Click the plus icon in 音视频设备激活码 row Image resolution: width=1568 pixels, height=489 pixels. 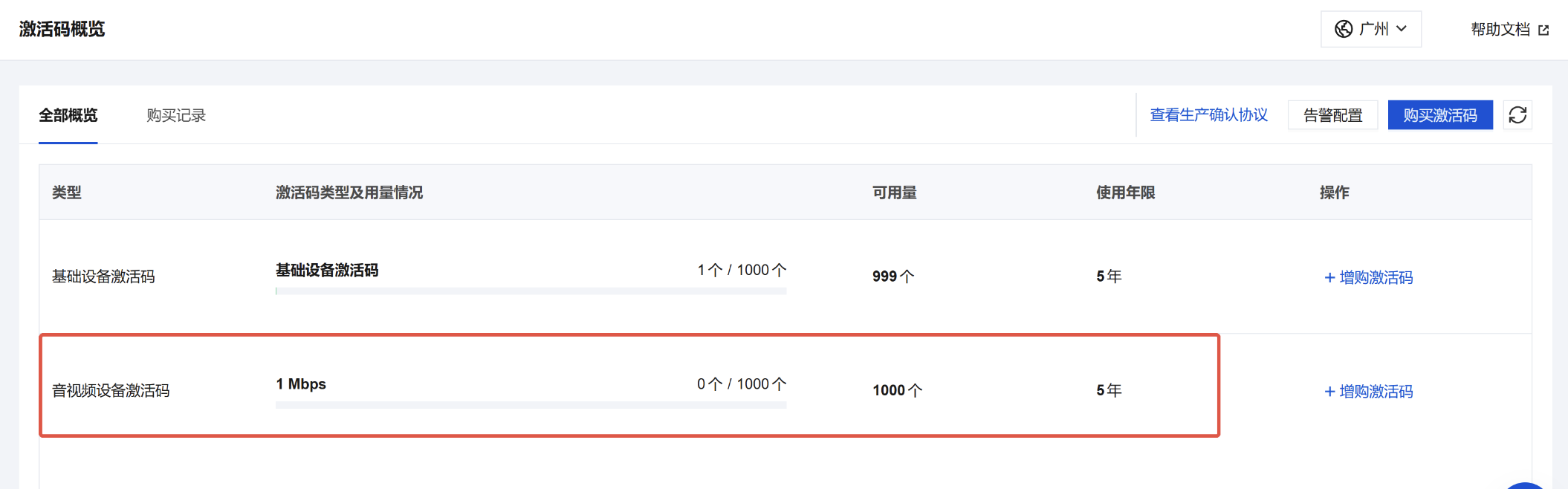pyautogui.click(x=1329, y=392)
